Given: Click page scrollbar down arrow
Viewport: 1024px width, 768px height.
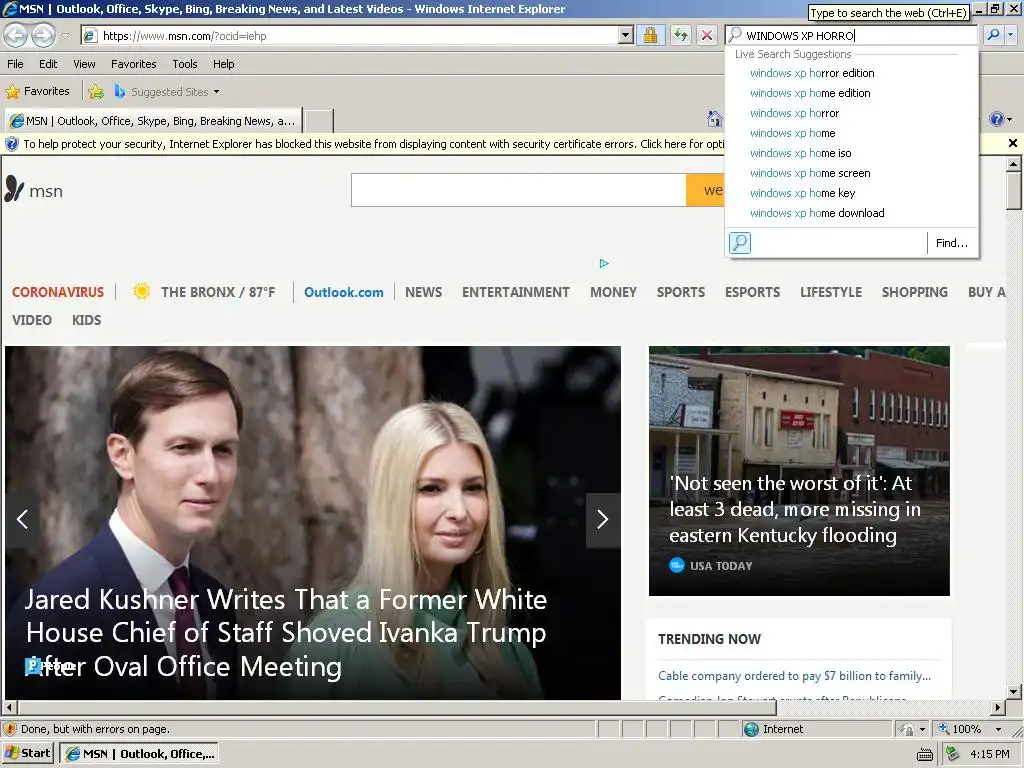Looking at the screenshot, I should (x=1013, y=692).
